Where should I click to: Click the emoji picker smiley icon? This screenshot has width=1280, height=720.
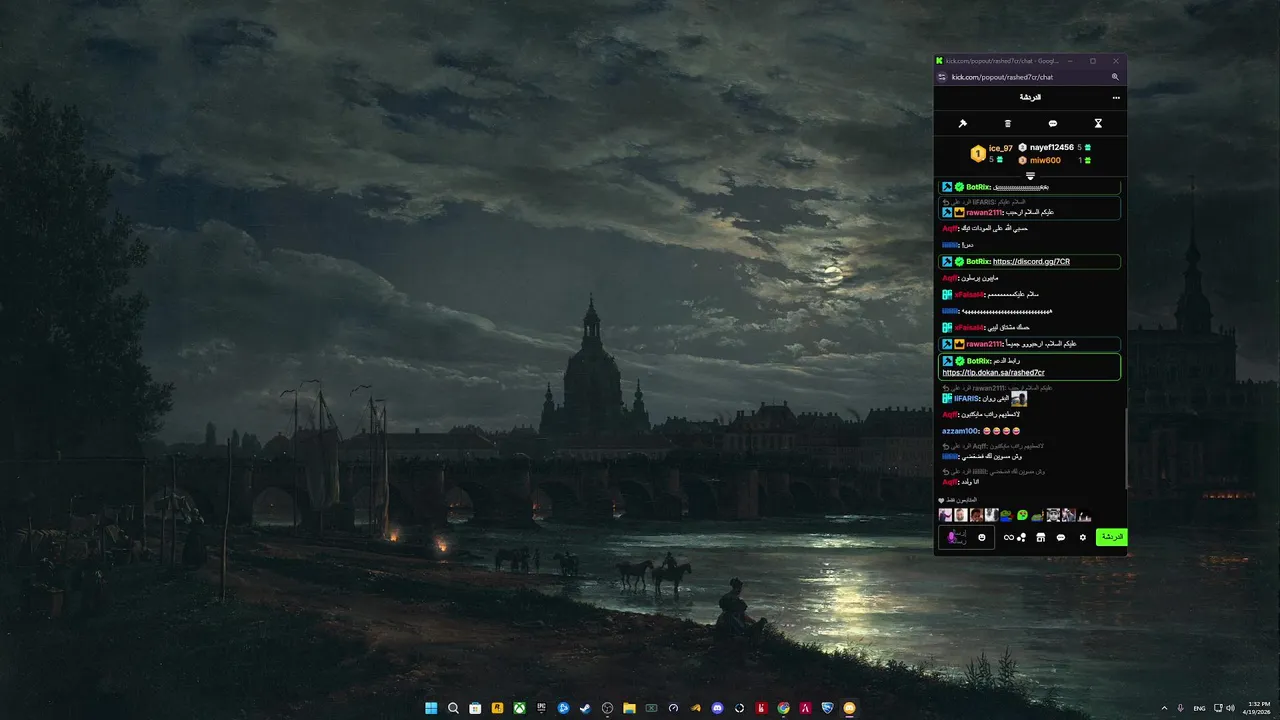point(982,538)
